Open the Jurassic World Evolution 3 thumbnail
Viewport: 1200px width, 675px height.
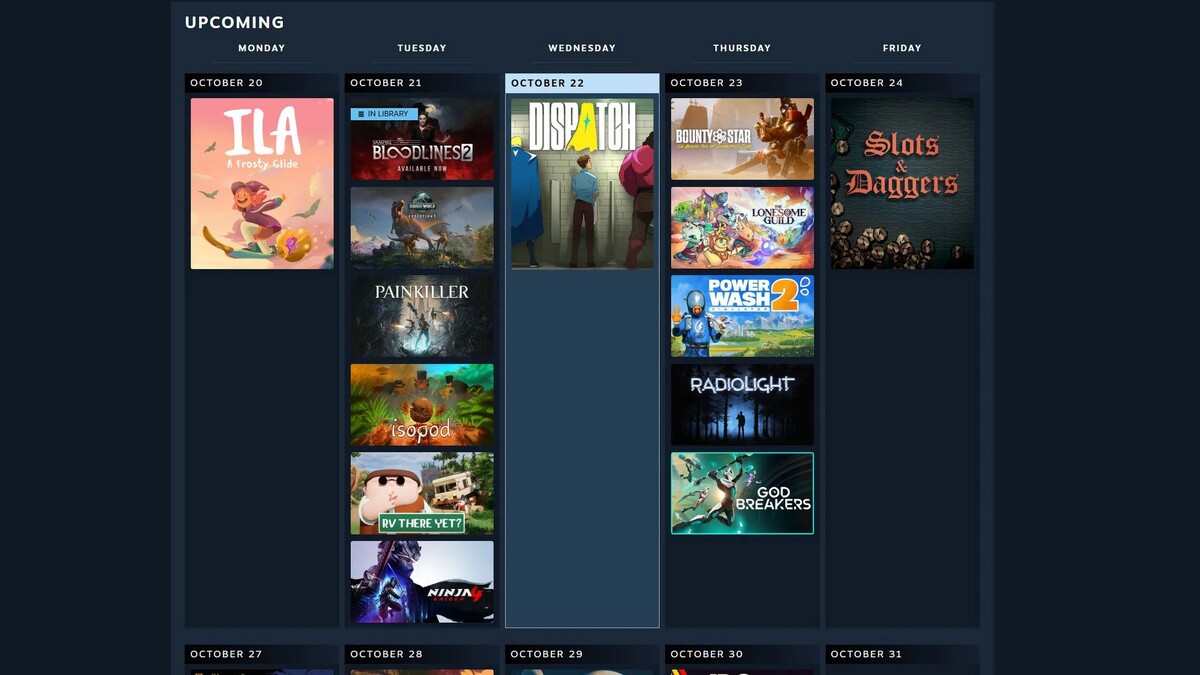(421, 227)
